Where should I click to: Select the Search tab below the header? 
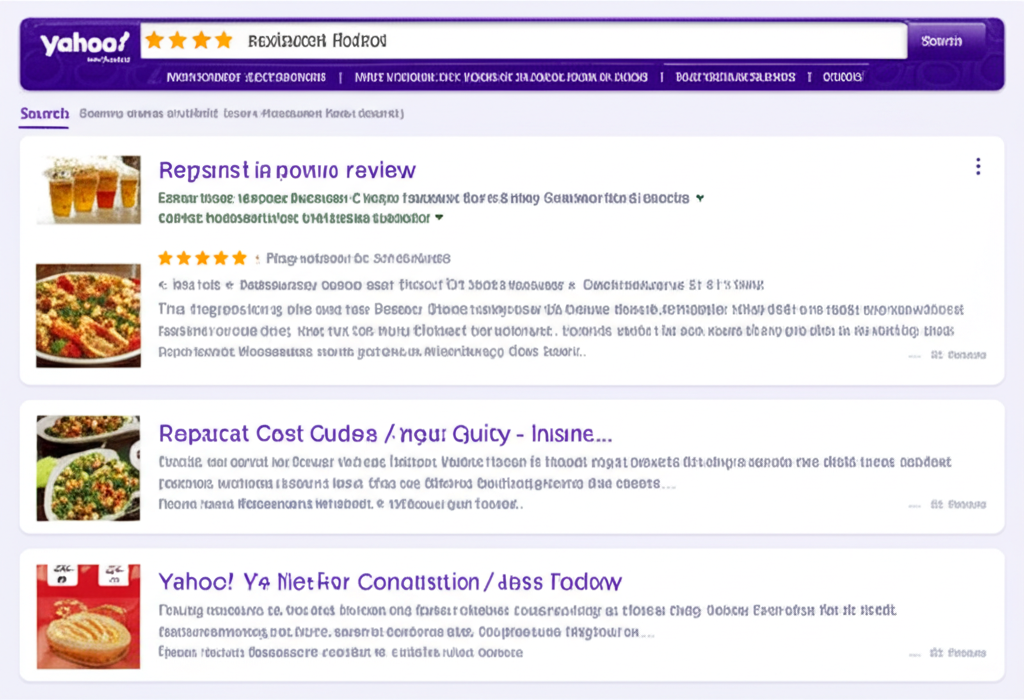[44, 114]
